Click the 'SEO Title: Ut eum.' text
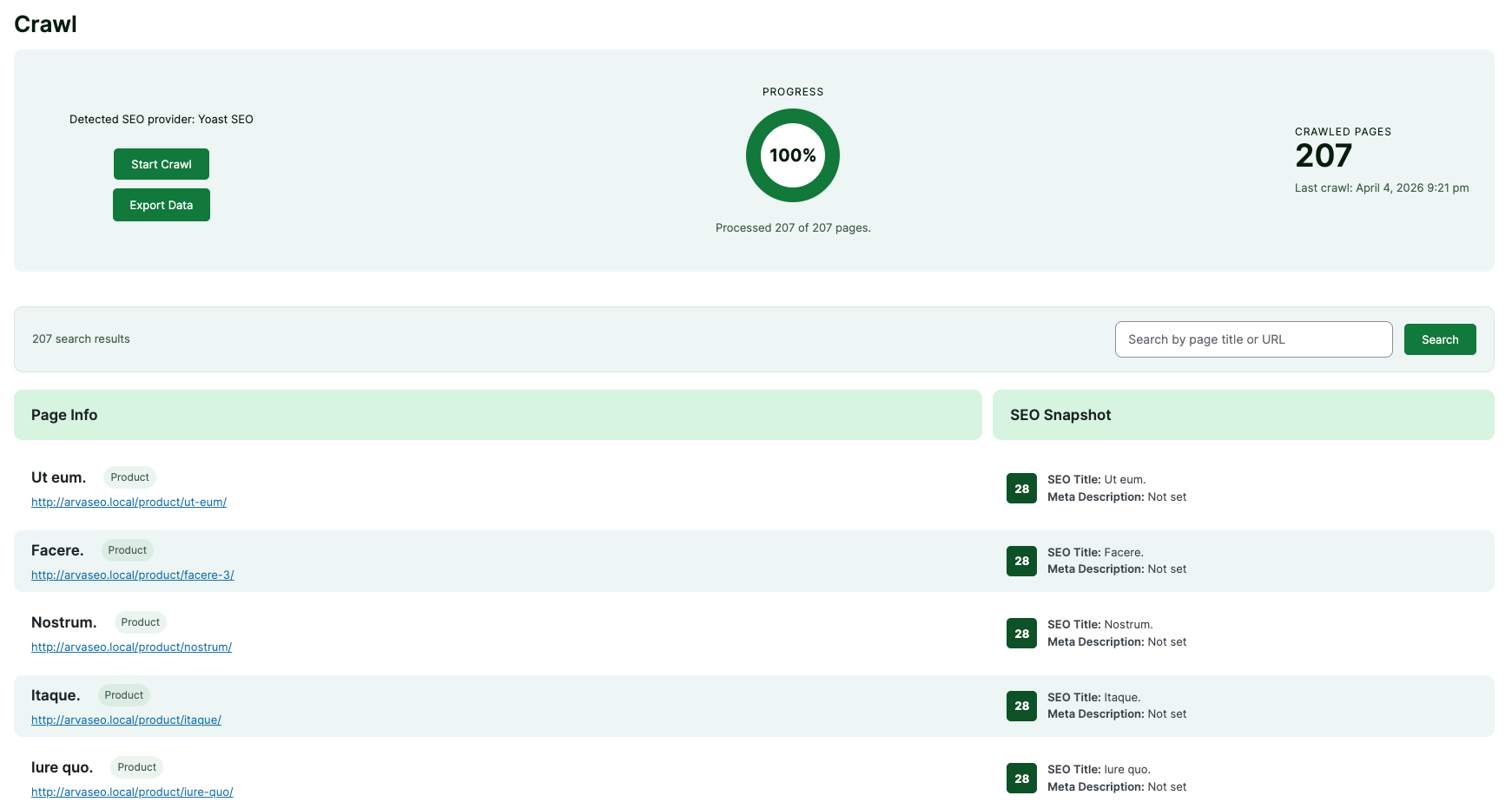 click(1097, 479)
